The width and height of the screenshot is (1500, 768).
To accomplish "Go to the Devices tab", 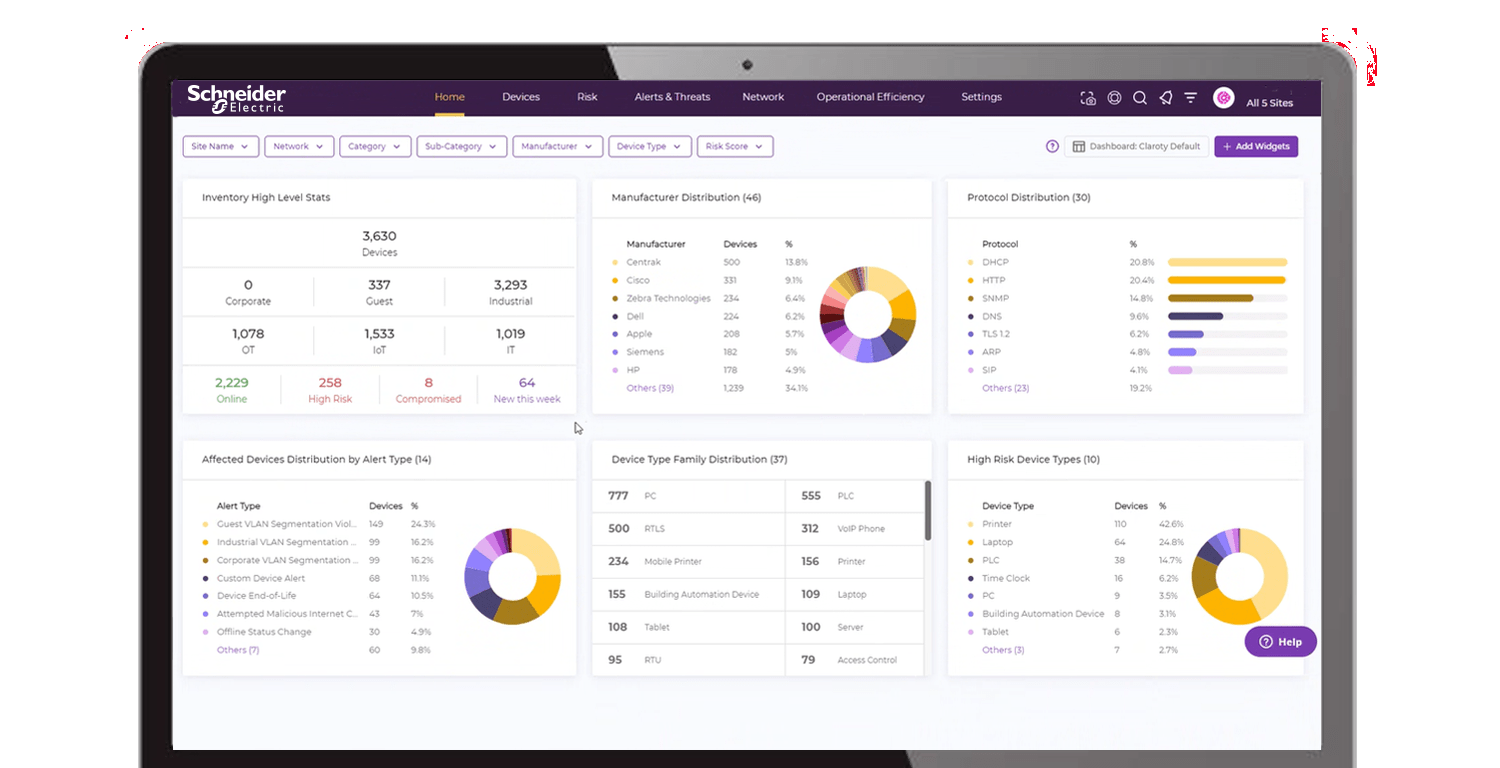I will click(x=521, y=97).
